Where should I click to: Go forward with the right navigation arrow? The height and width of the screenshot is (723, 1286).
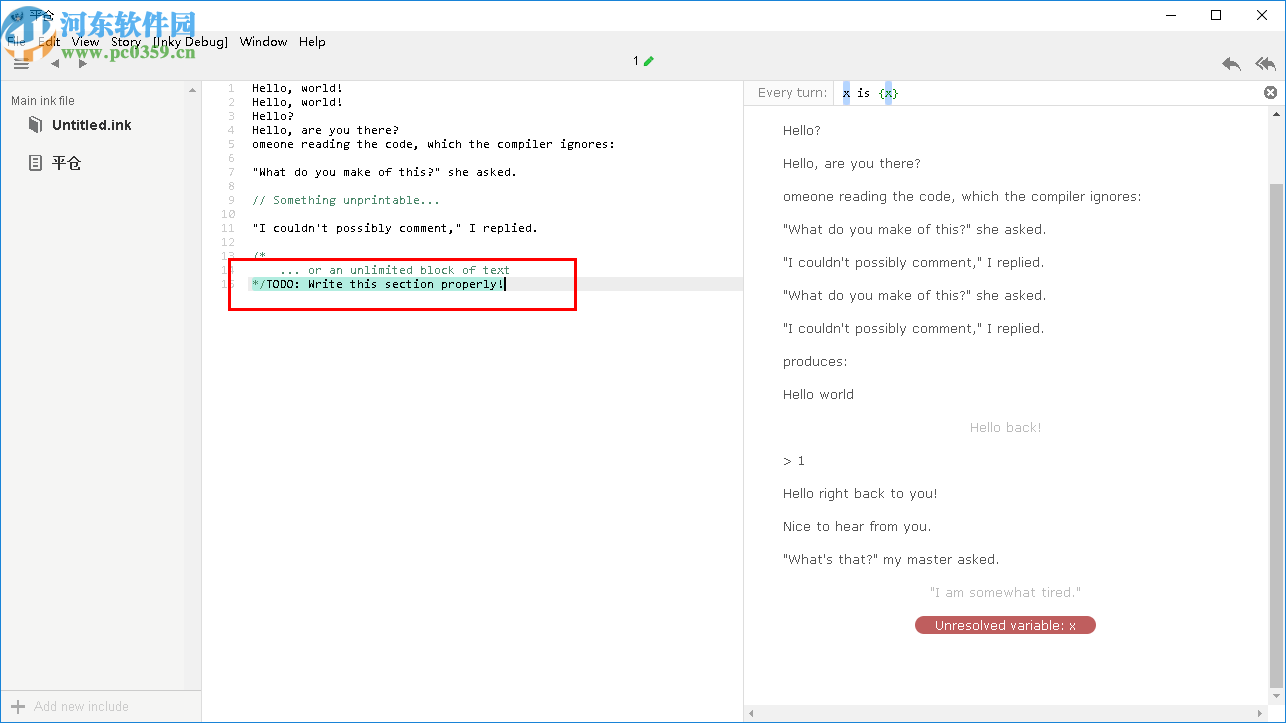[x=83, y=63]
